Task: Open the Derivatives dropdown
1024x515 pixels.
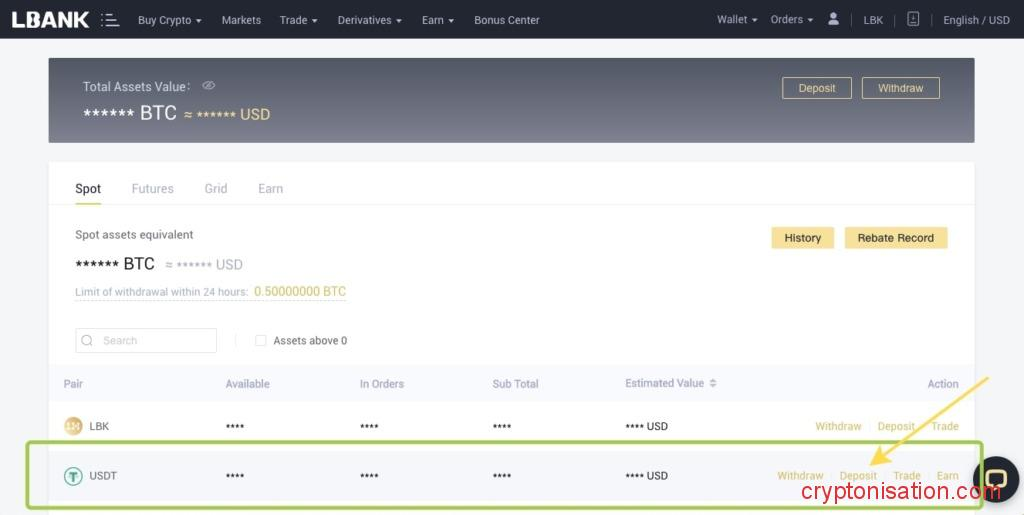Action: click(369, 20)
